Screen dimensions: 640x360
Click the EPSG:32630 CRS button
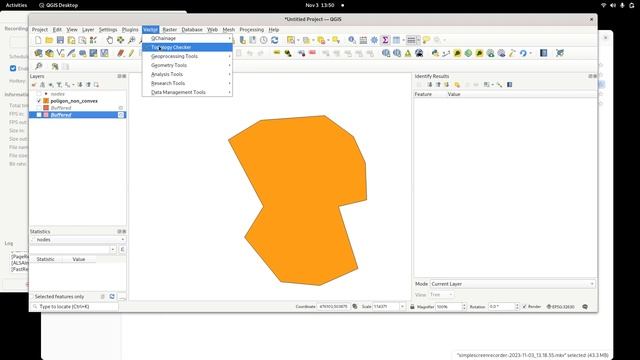pyautogui.click(x=560, y=307)
